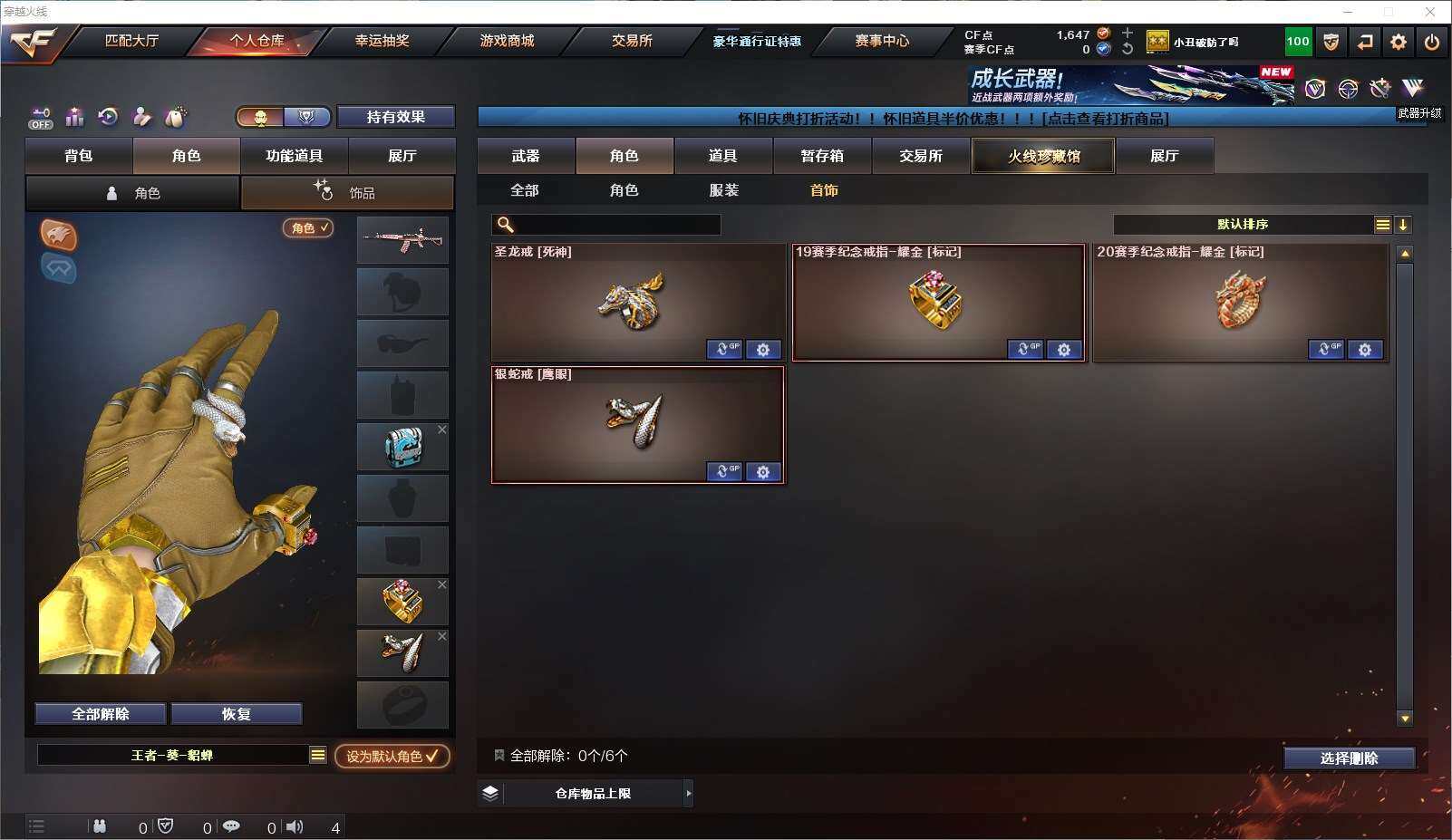This screenshot has height=840, width=1452.
Task: Open character list next to 王者-葵-貂蝉
Action: tap(318, 755)
